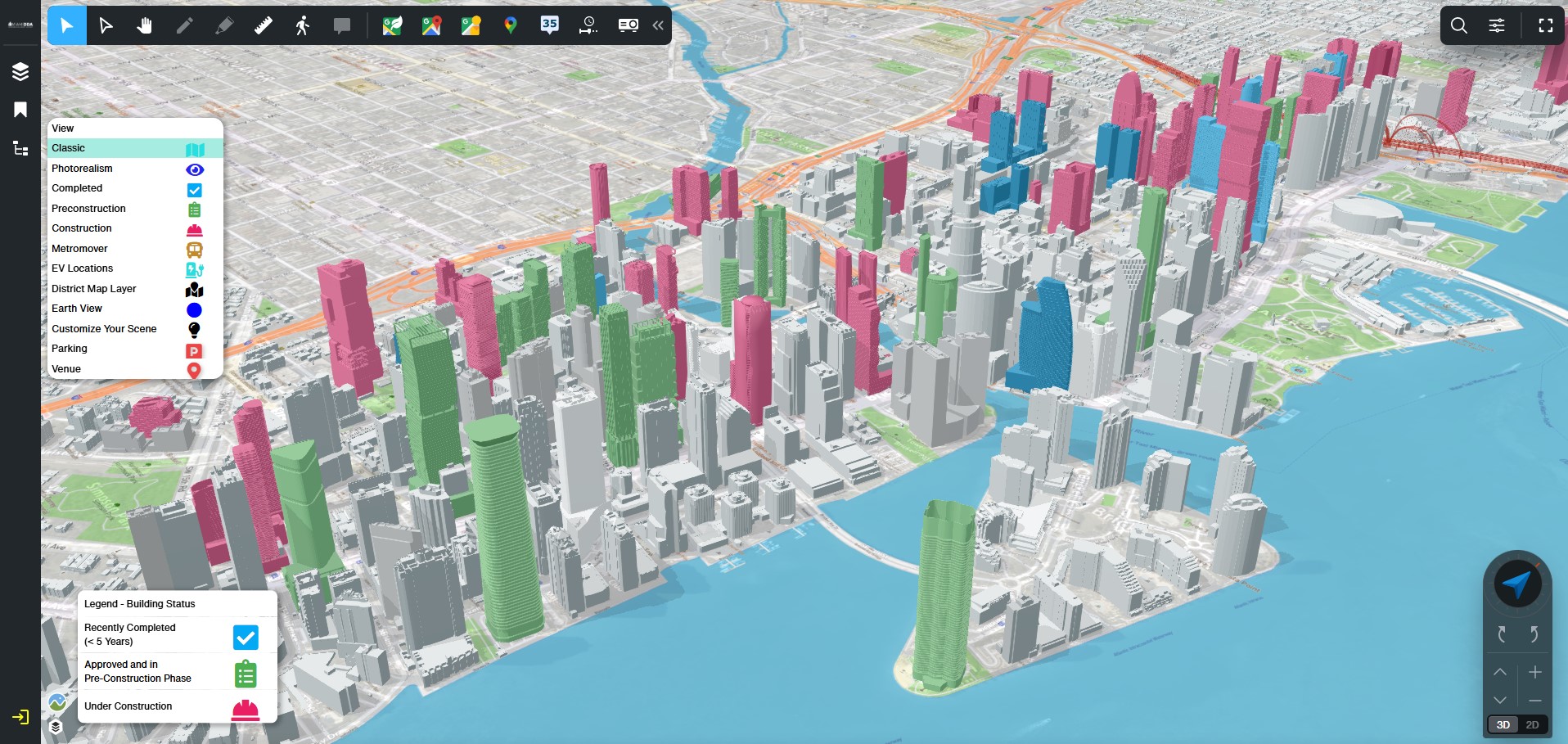This screenshot has width=1568, height=744.
Task: Choose District Map Layer menu entry
Action: point(94,289)
